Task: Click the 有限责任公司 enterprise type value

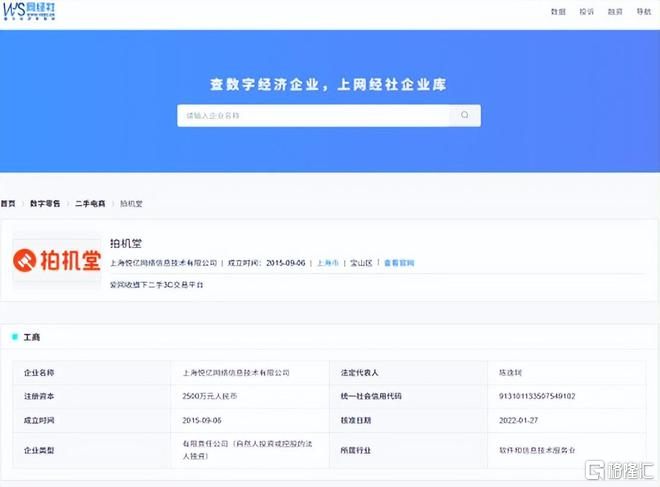Action: pos(248,450)
